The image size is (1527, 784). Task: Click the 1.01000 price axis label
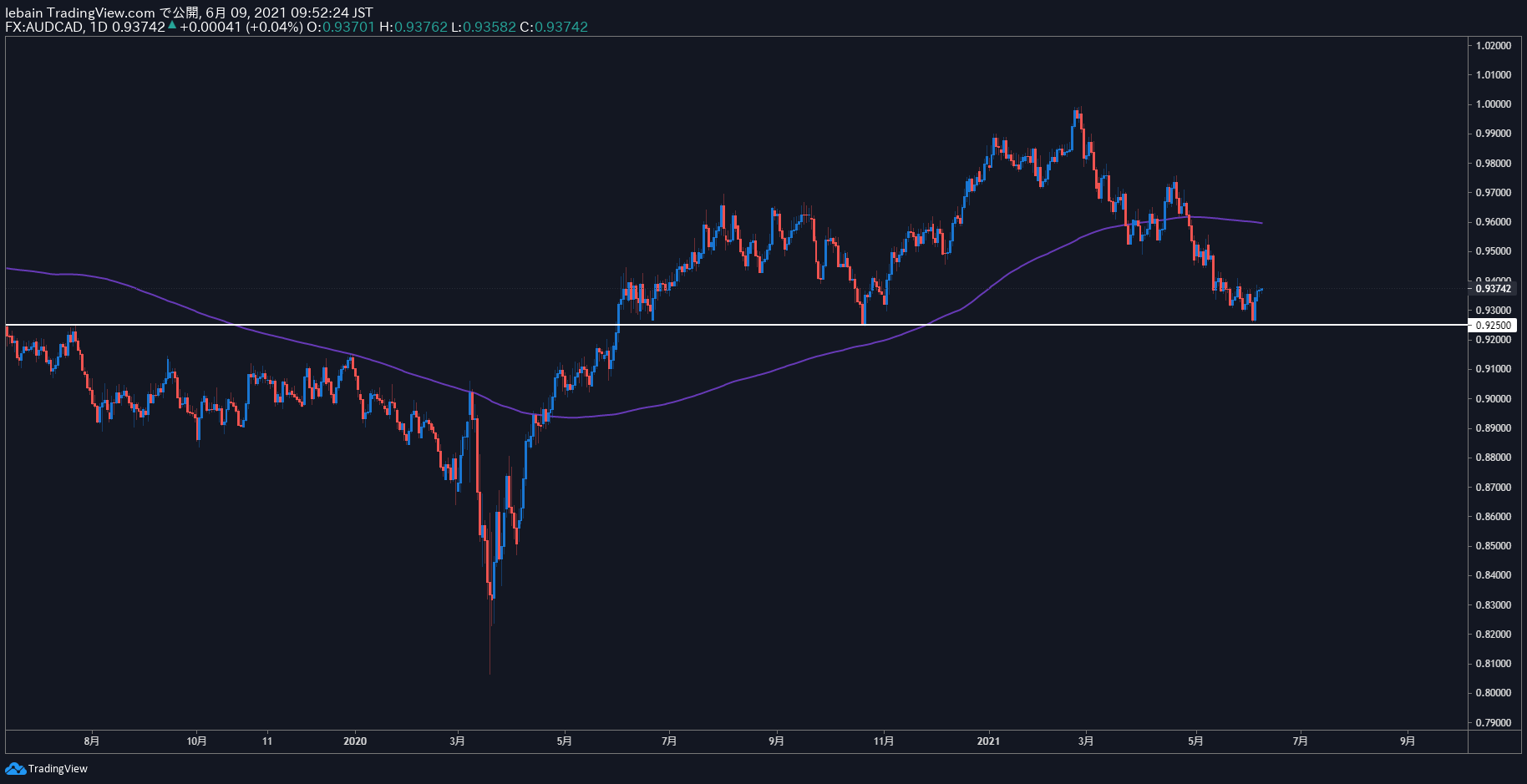coord(1493,75)
